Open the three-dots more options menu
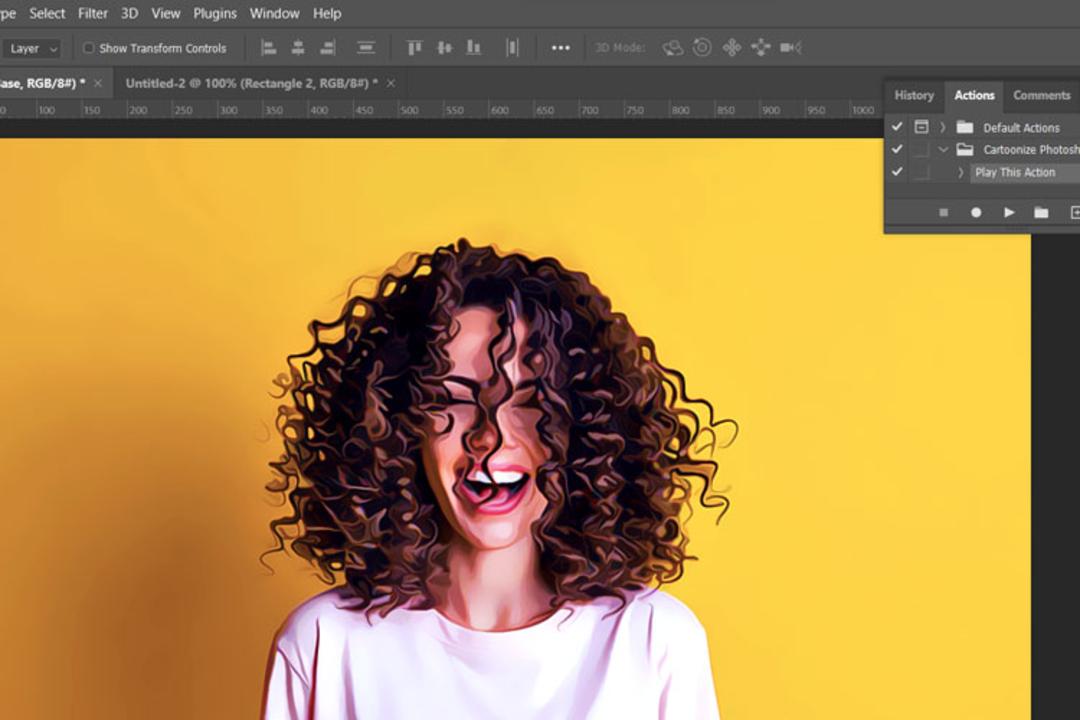The width and height of the screenshot is (1080, 720). tap(561, 48)
